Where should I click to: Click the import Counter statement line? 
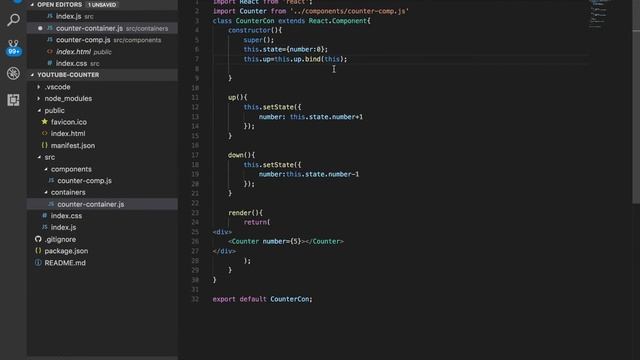coord(311,11)
